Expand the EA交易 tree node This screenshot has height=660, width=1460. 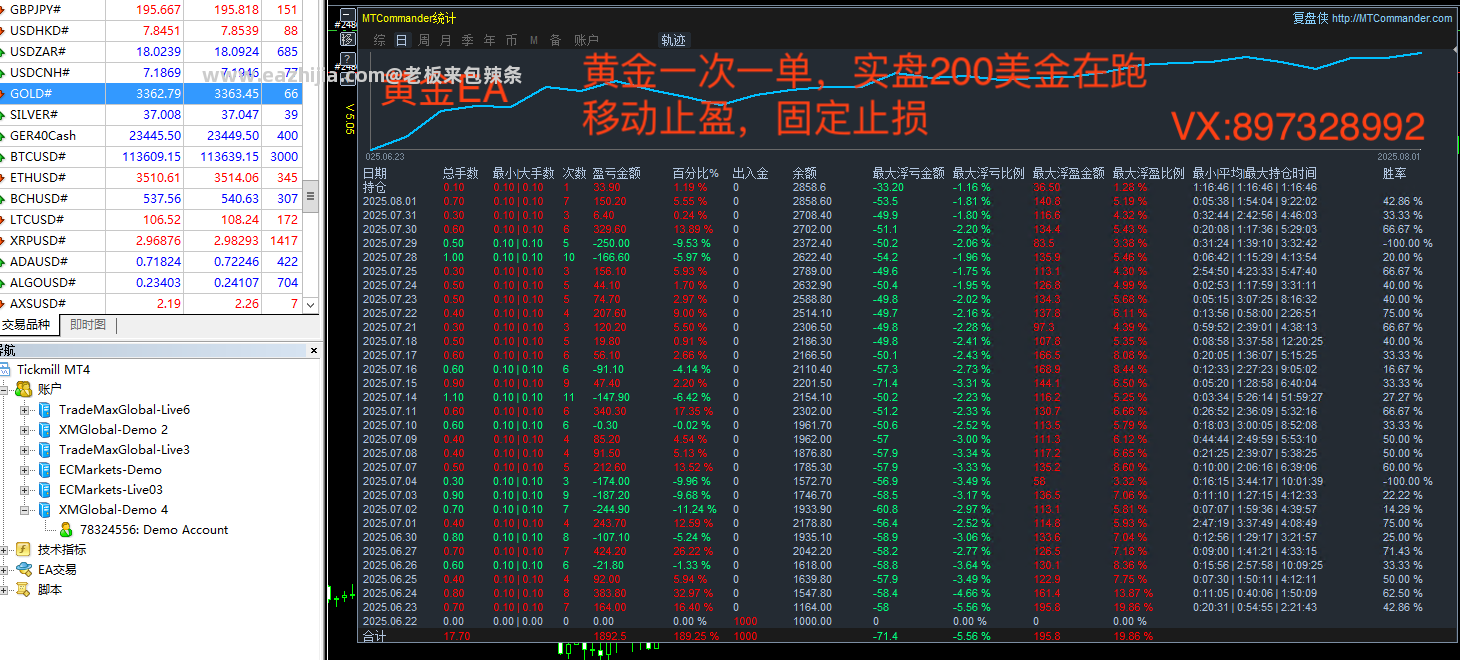(5, 569)
